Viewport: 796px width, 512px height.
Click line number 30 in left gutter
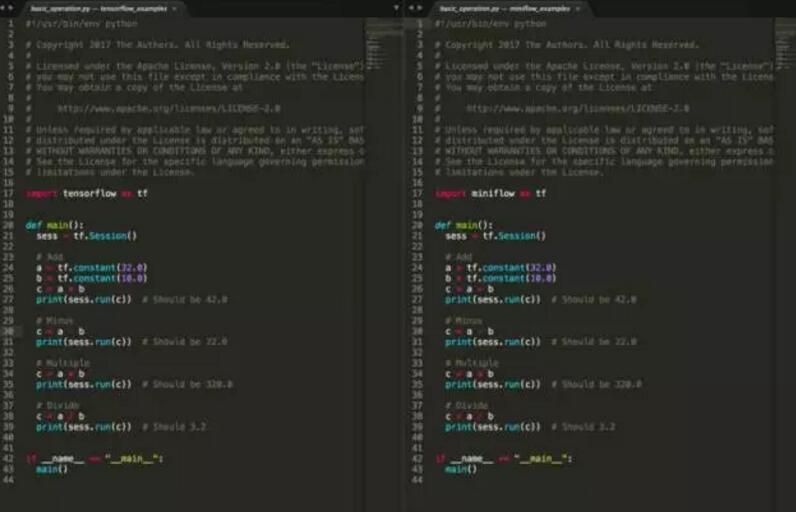tap(8, 331)
